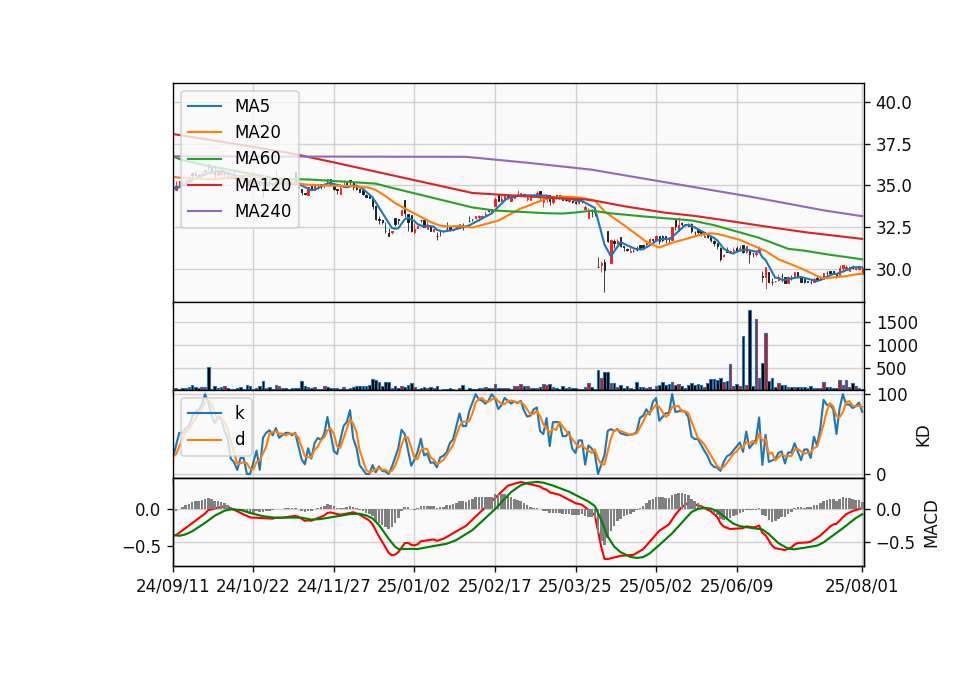Click the −0.5 label on left MACD axis

[x=142, y=546]
